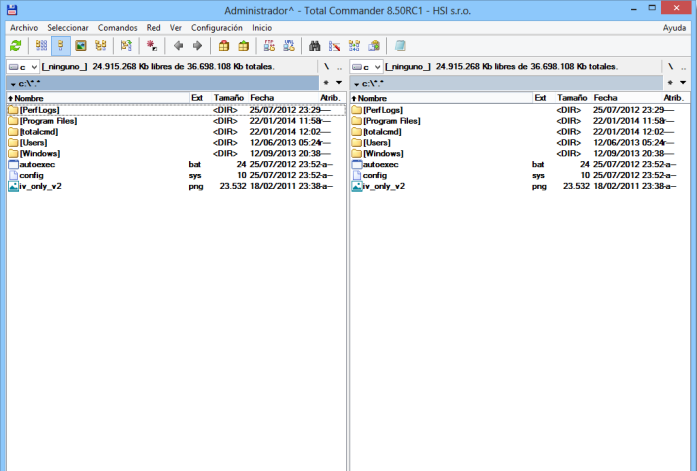Click the red asterisk toolbar icon
The image size is (697, 471).
coord(152,46)
